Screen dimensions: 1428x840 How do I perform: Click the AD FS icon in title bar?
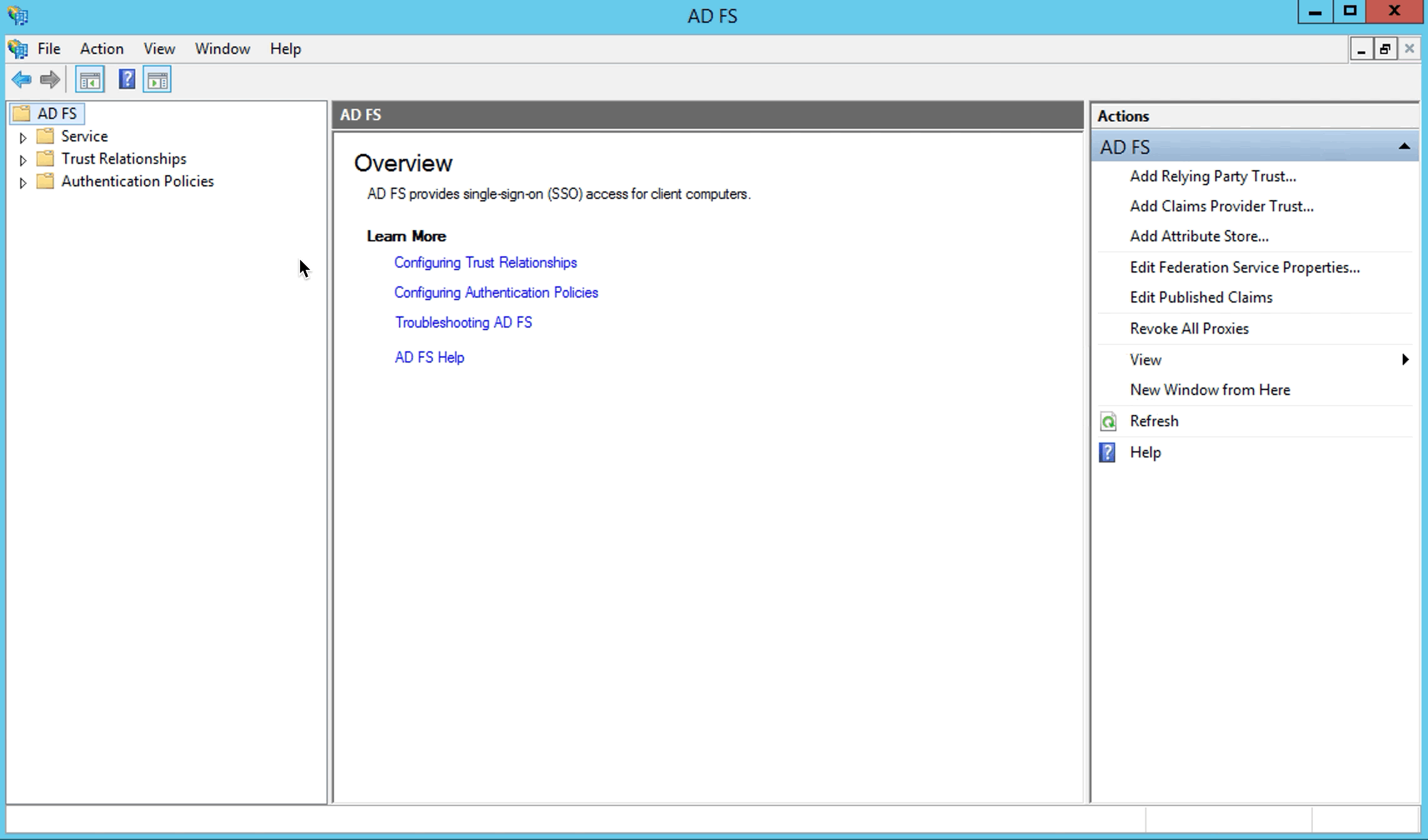click(x=18, y=16)
